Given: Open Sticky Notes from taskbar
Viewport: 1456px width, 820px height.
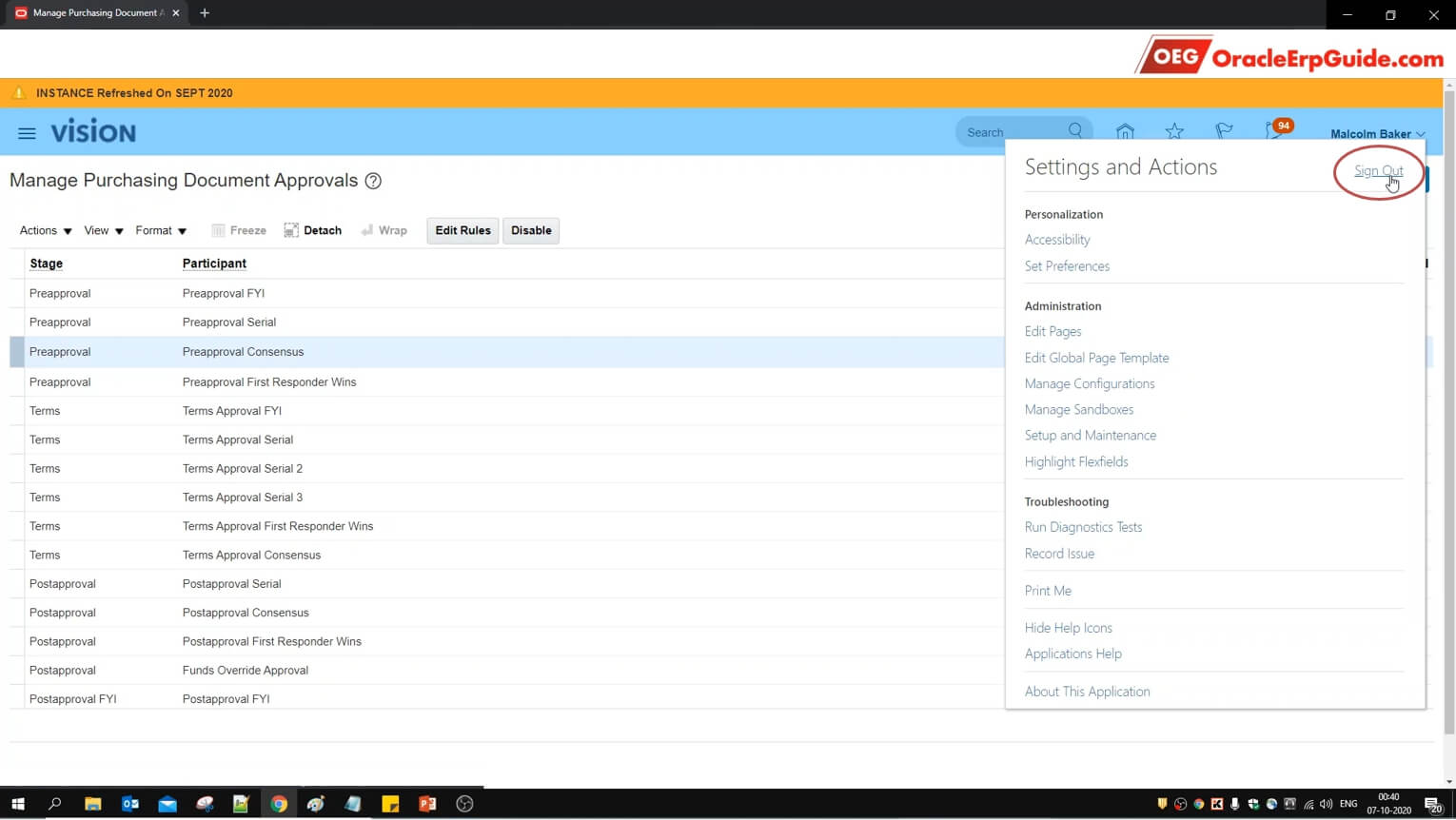Looking at the screenshot, I should click(390, 804).
